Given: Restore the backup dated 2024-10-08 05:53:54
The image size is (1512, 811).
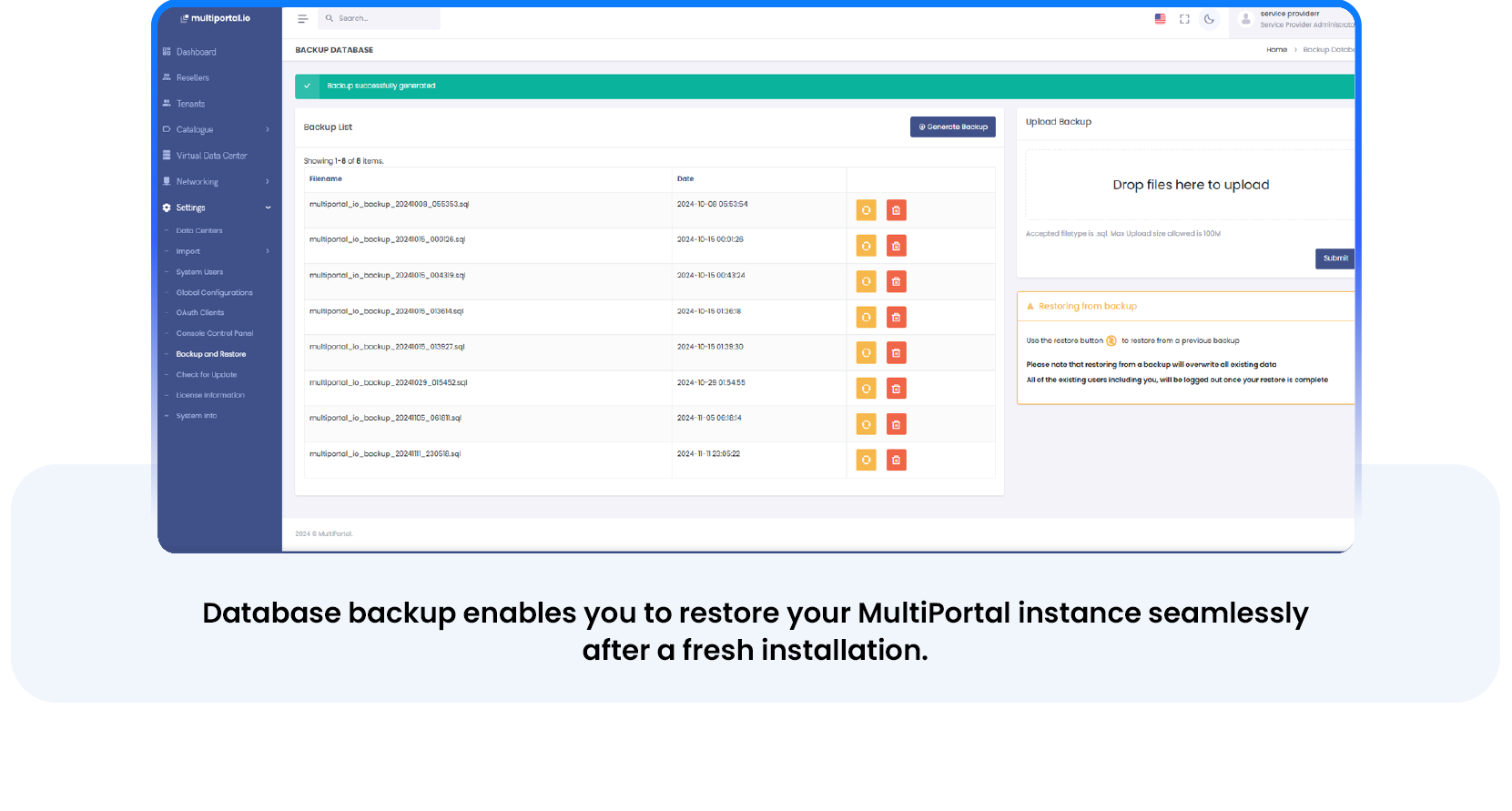Looking at the screenshot, I should tap(867, 210).
